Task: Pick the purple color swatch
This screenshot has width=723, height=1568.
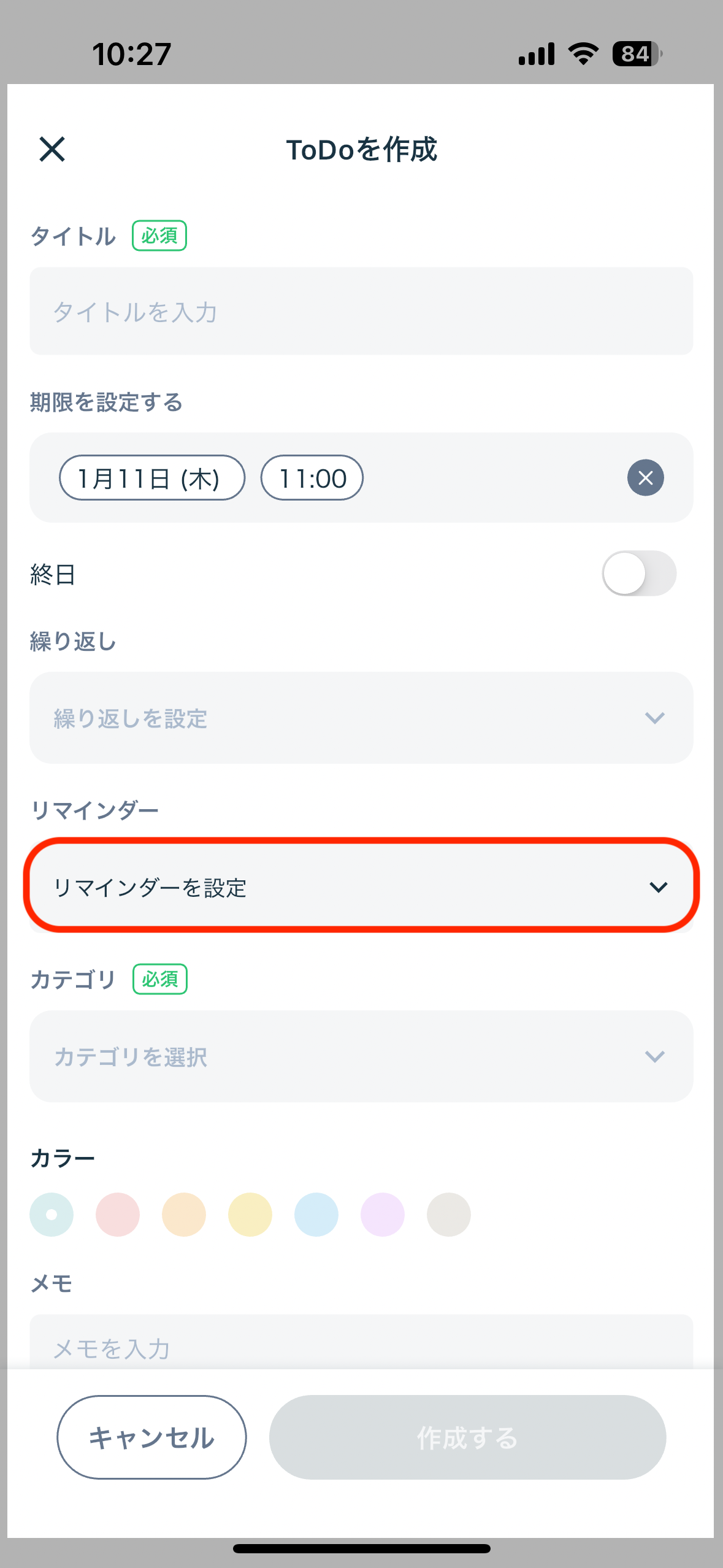Action: (x=383, y=1215)
